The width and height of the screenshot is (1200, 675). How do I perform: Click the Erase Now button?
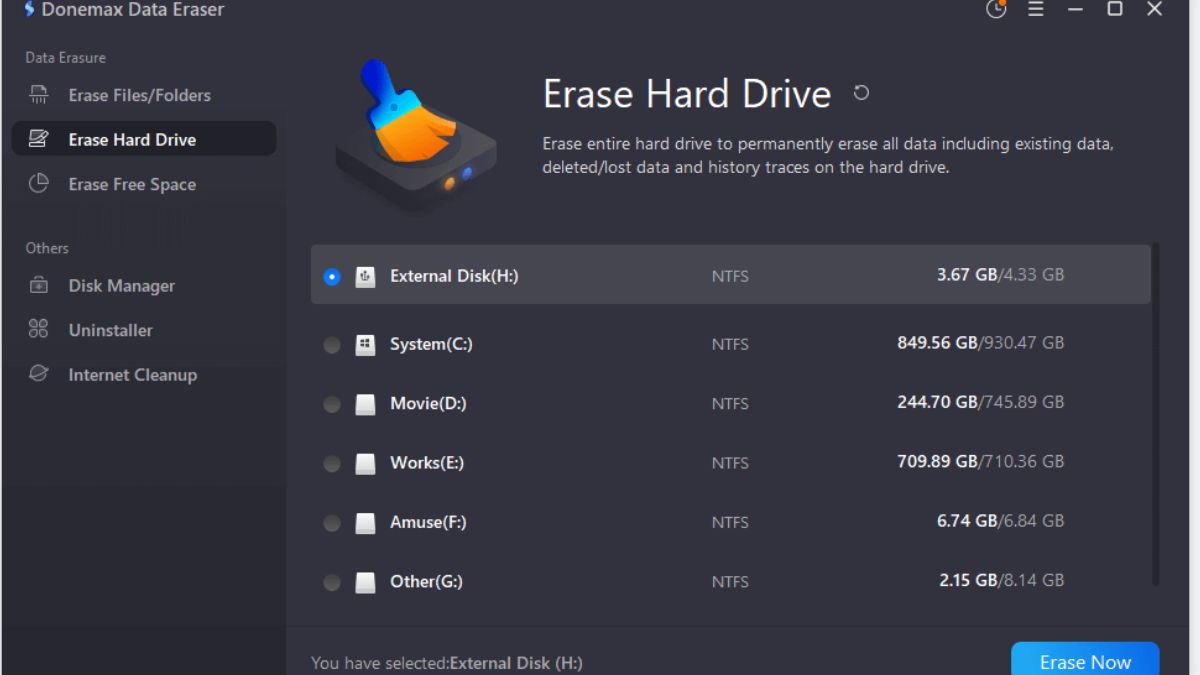tap(1085, 659)
